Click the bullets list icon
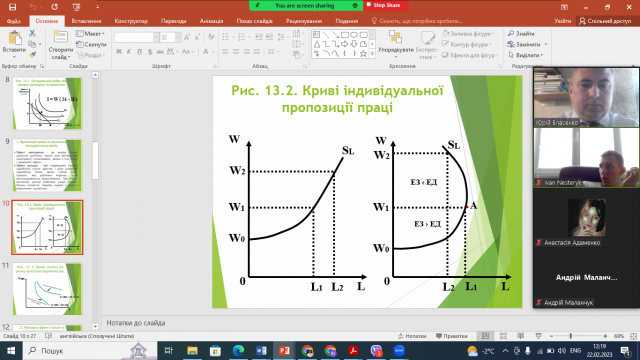 point(226,38)
